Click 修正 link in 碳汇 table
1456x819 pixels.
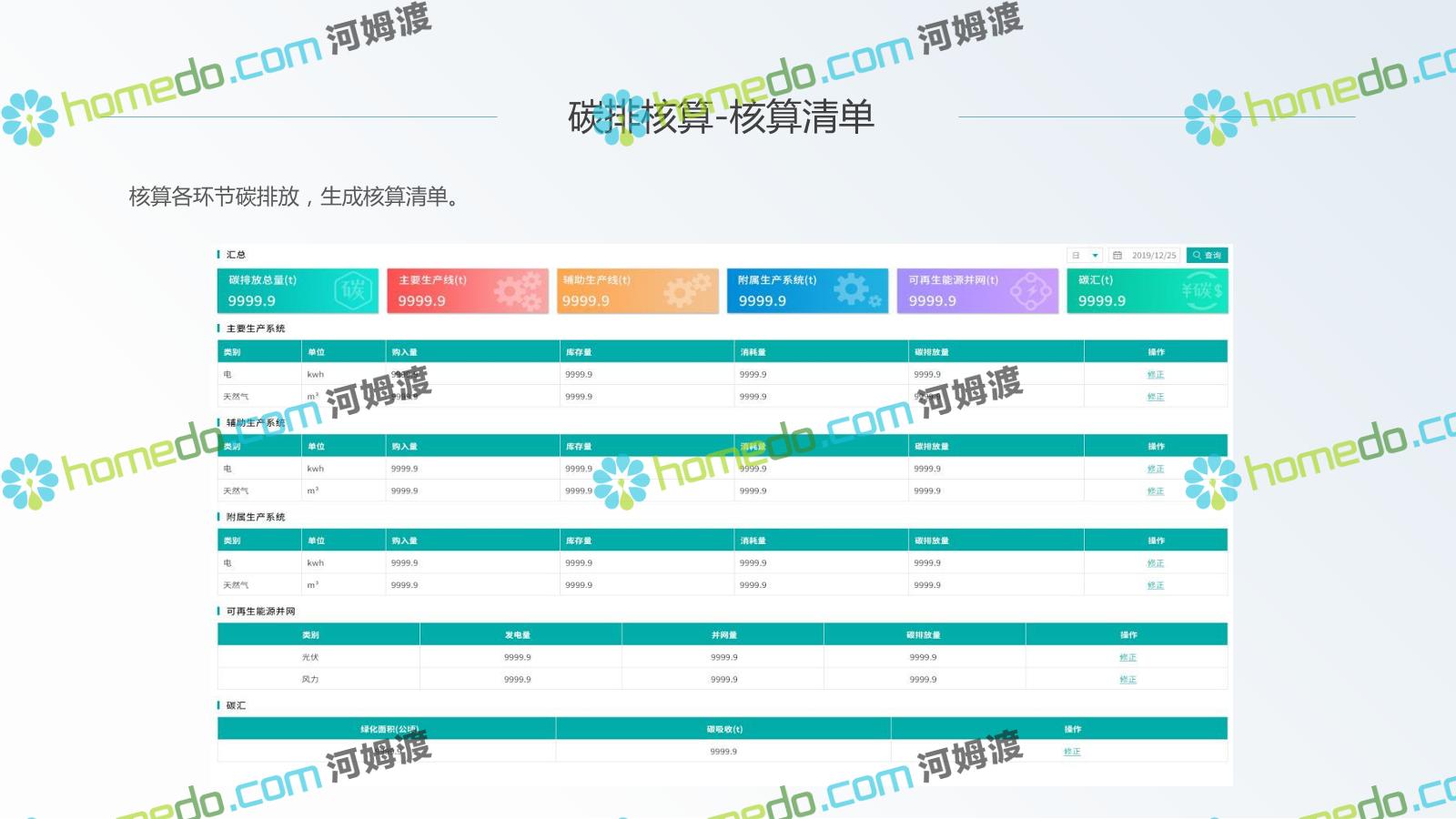pos(1072,752)
